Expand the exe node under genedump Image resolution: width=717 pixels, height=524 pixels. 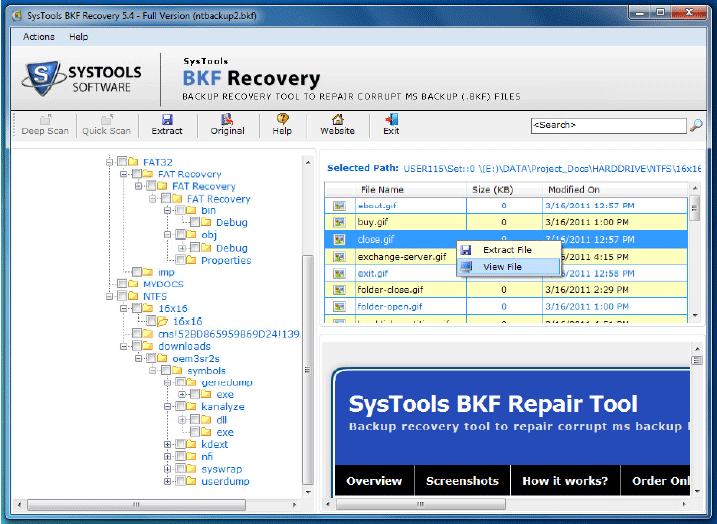tap(182, 394)
